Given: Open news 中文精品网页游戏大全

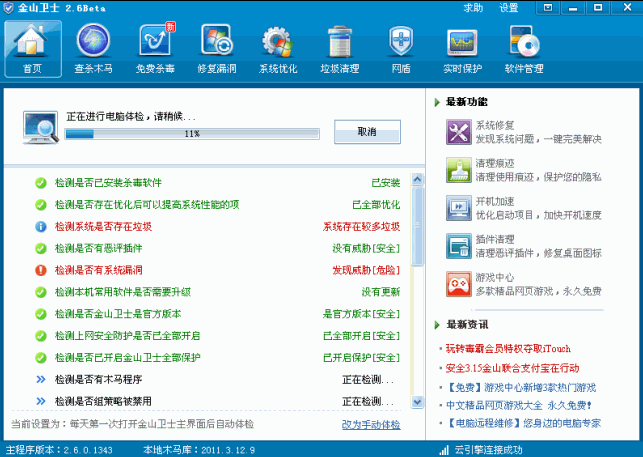Looking at the screenshot, I should (519, 405).
